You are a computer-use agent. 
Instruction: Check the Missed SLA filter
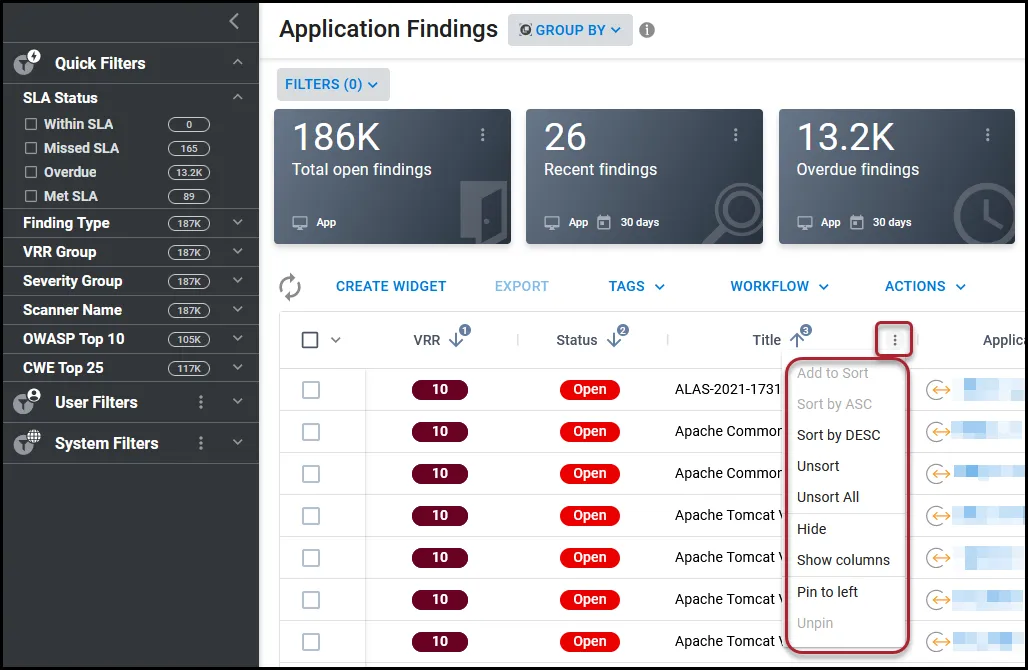[x=31, y=148]
